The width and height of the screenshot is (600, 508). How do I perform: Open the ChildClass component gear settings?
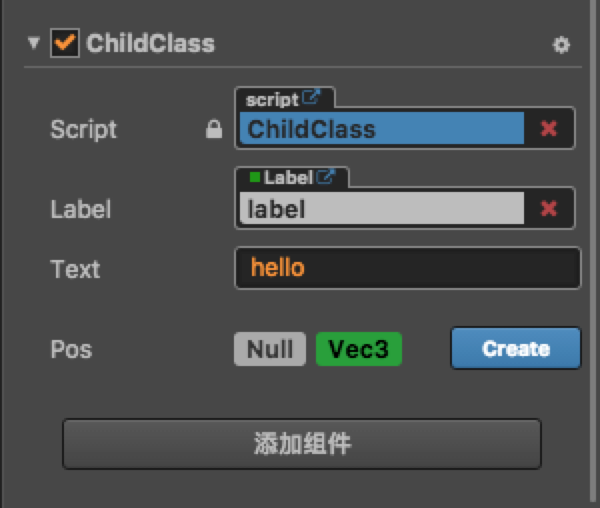pyautogui.click(x=561, y=45)
